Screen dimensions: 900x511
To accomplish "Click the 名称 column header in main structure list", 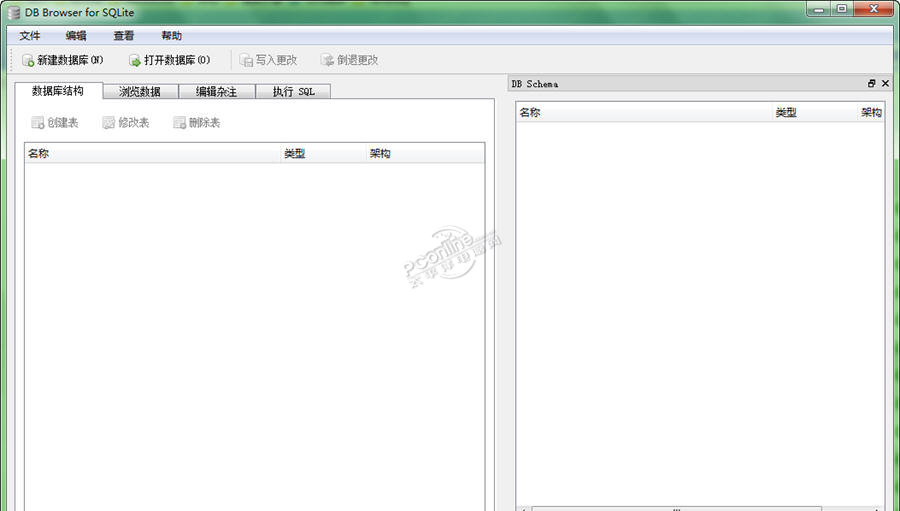I will [153, 153].
